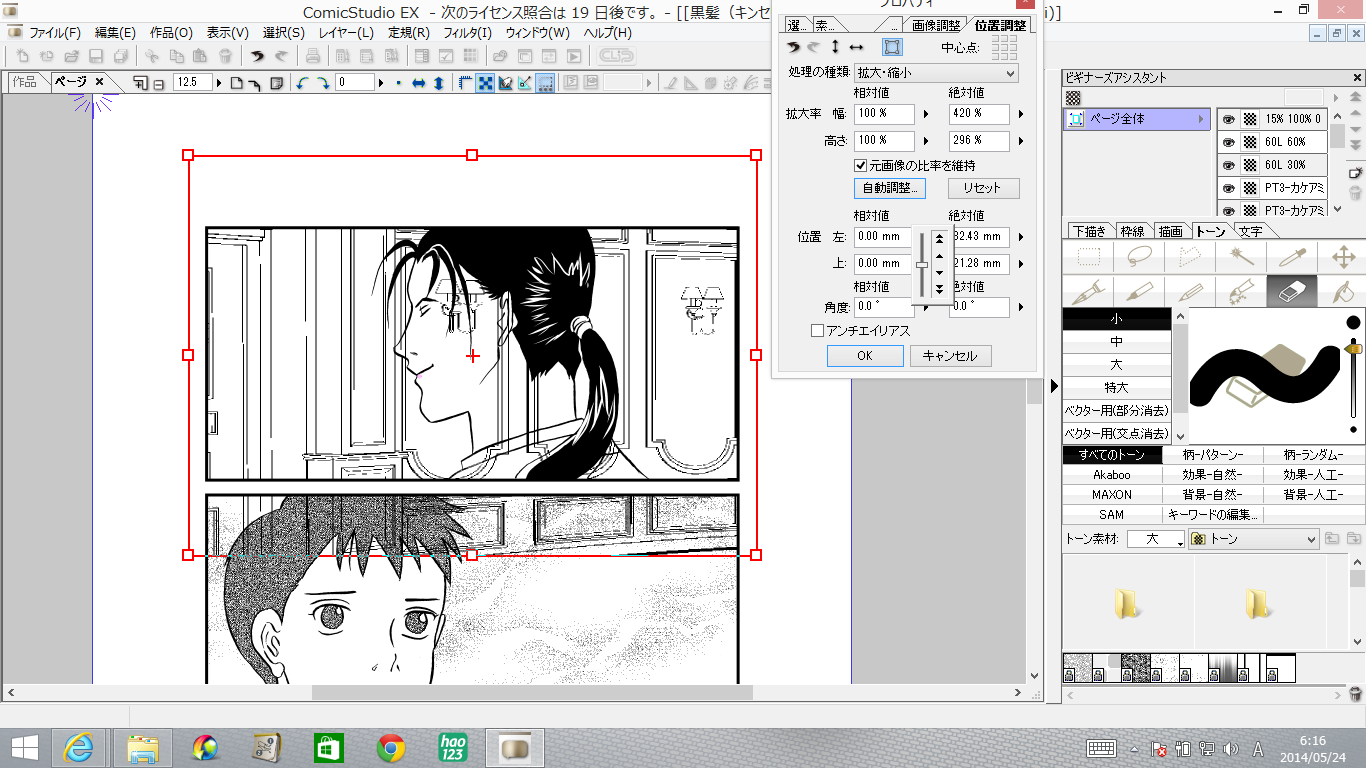
Task: Click the canvas horizontal scrollbar thumb
Action: click(532, 692)
